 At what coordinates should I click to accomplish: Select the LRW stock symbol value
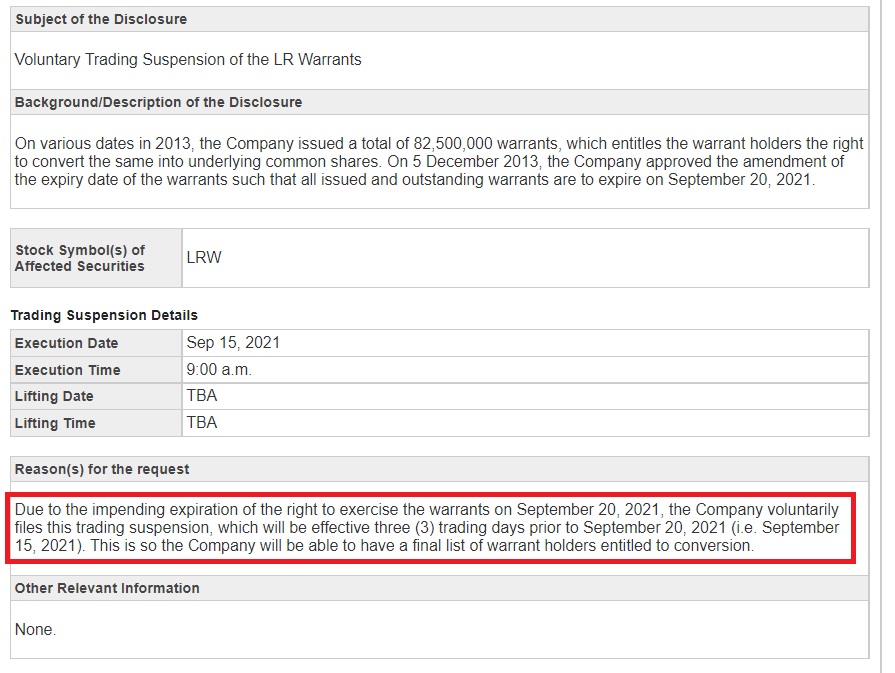pyautogui.click(x=204, y=257)
